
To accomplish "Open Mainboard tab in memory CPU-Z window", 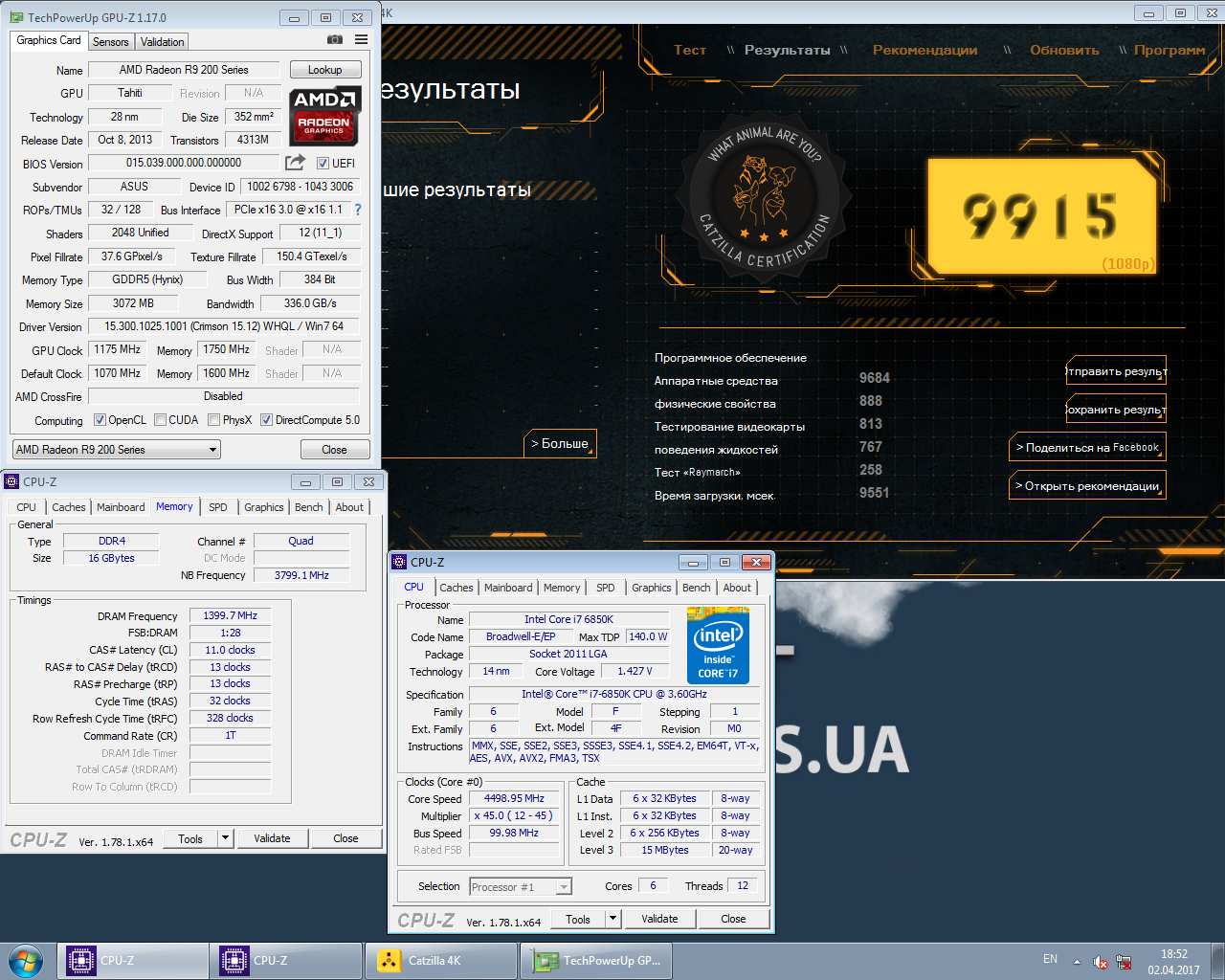I will (121, 507).
